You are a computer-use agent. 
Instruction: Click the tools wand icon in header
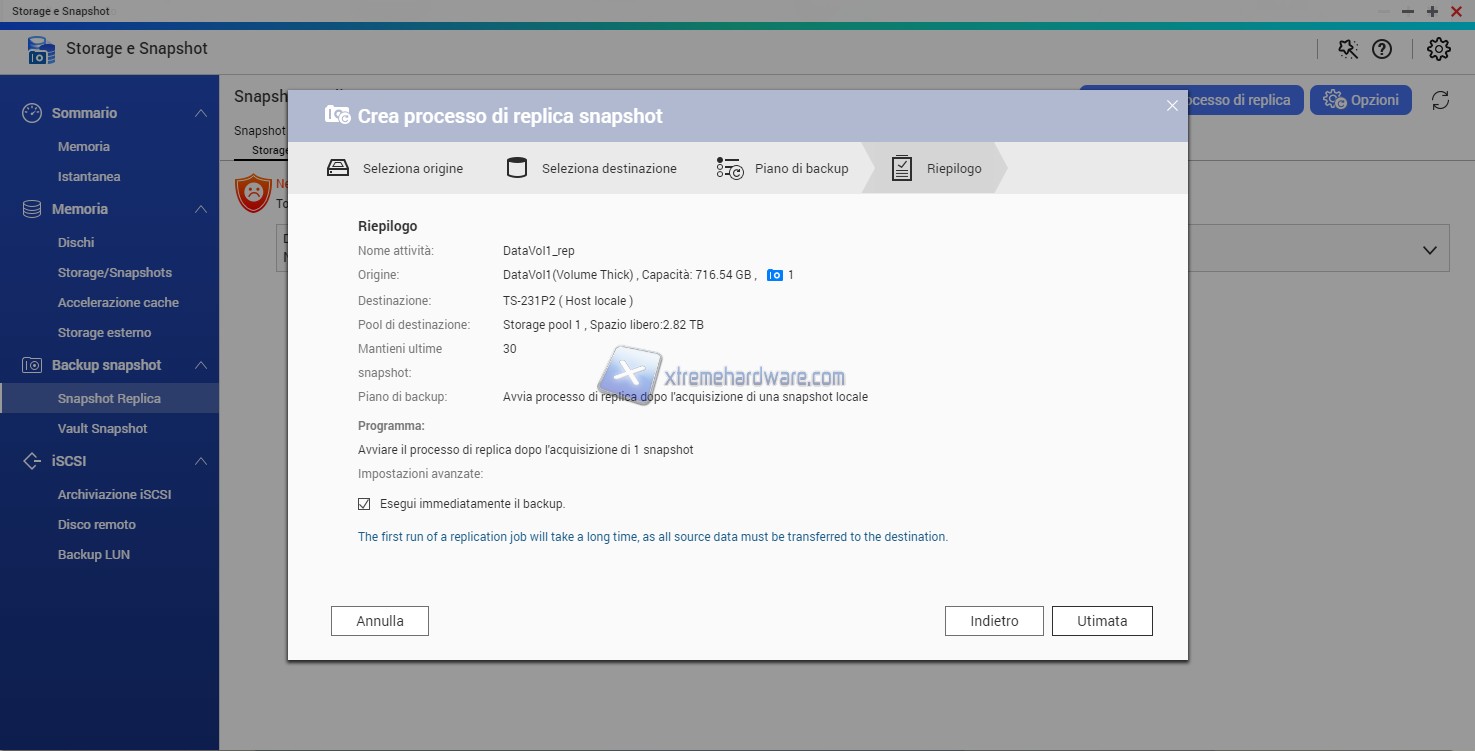1348,49
